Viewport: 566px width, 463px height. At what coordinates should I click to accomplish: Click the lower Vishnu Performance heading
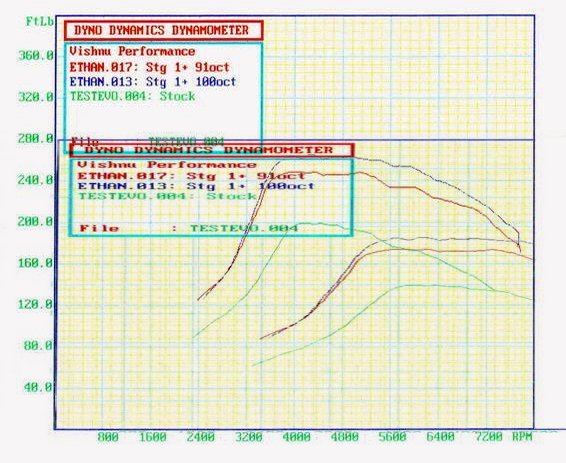click(x=167, y=165)
